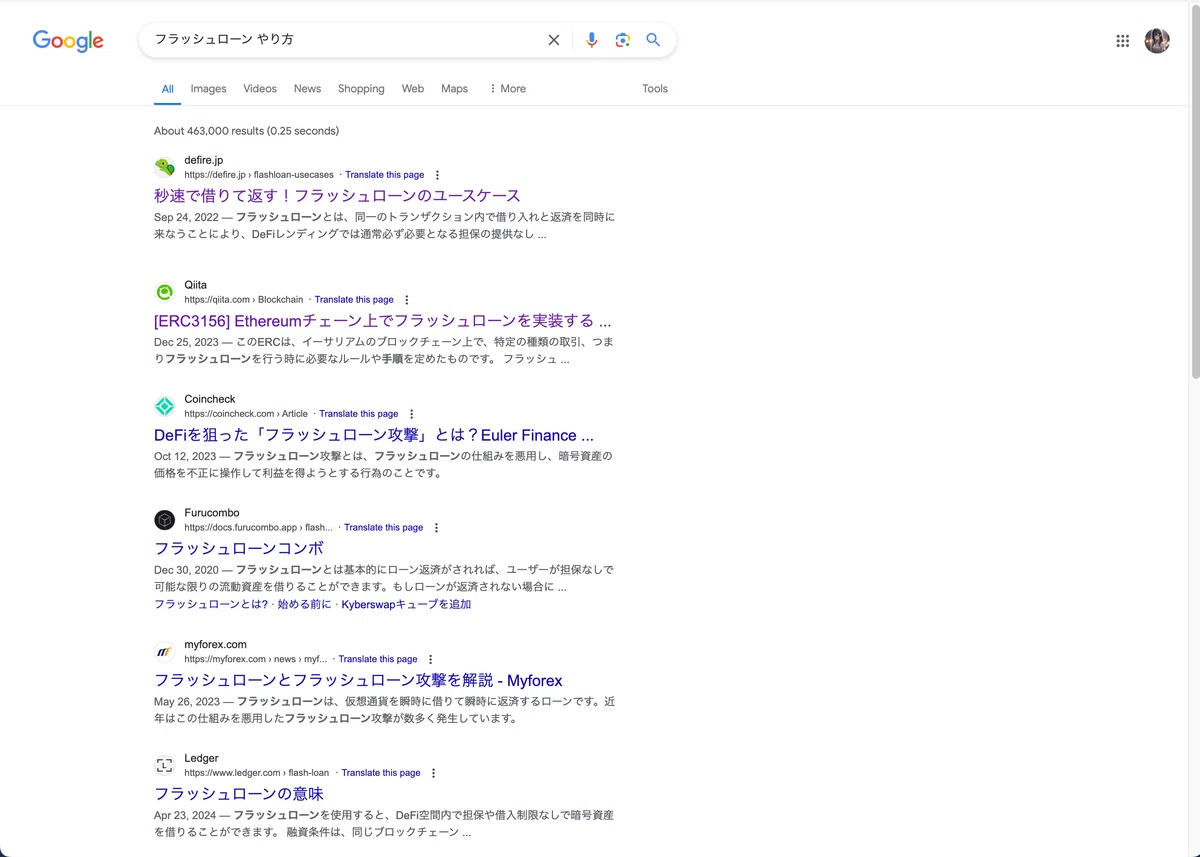Open the Tools options
1200x857 pixels.
point(655,89)
